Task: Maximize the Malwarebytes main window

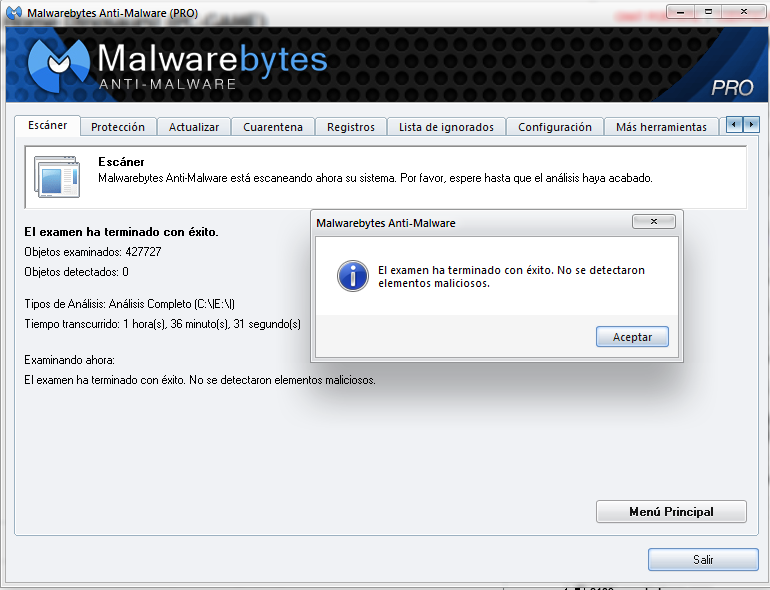Action: coord(708,11)
